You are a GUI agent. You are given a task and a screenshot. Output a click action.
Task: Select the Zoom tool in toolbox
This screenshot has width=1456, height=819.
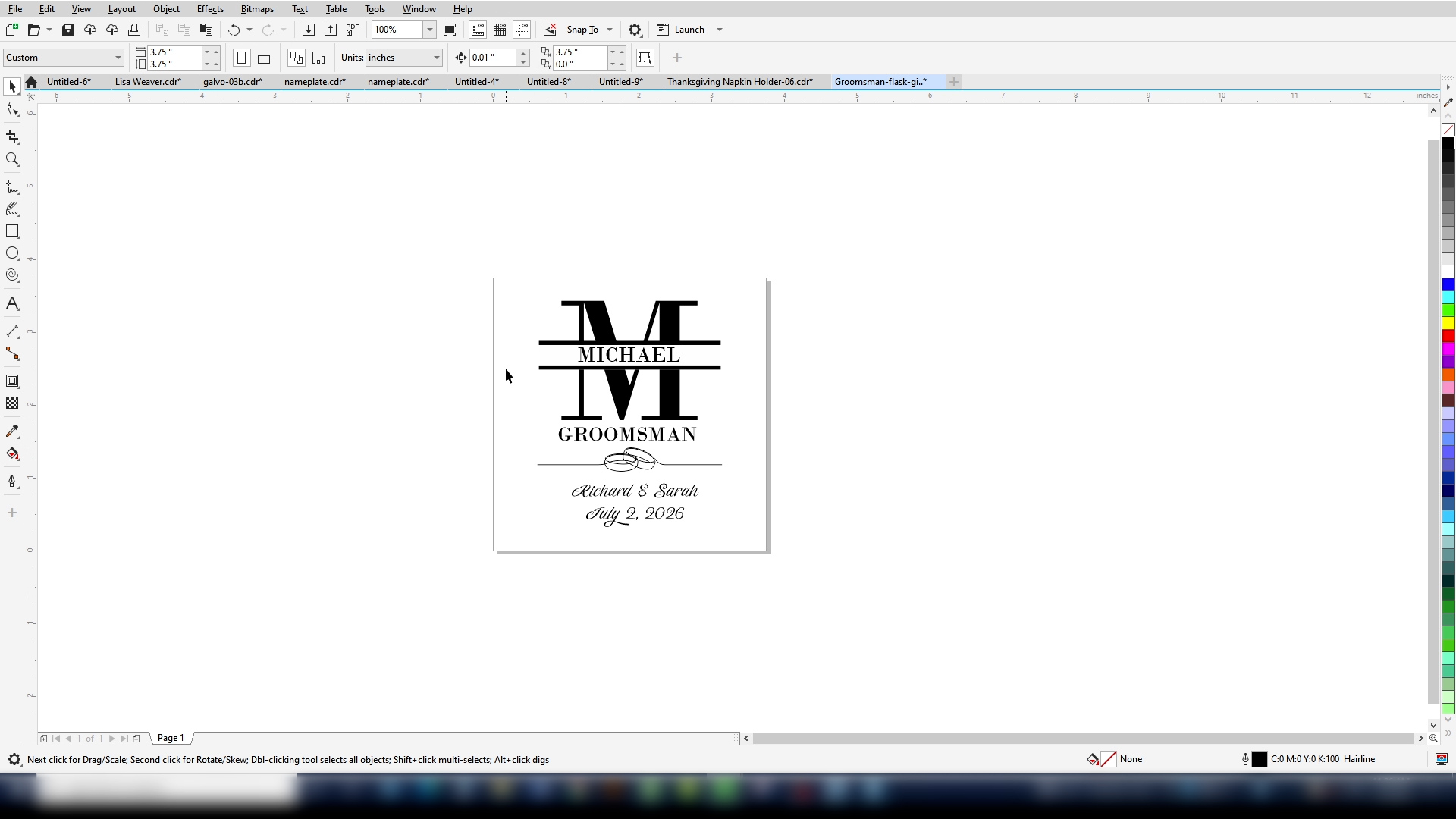(12, 159)
